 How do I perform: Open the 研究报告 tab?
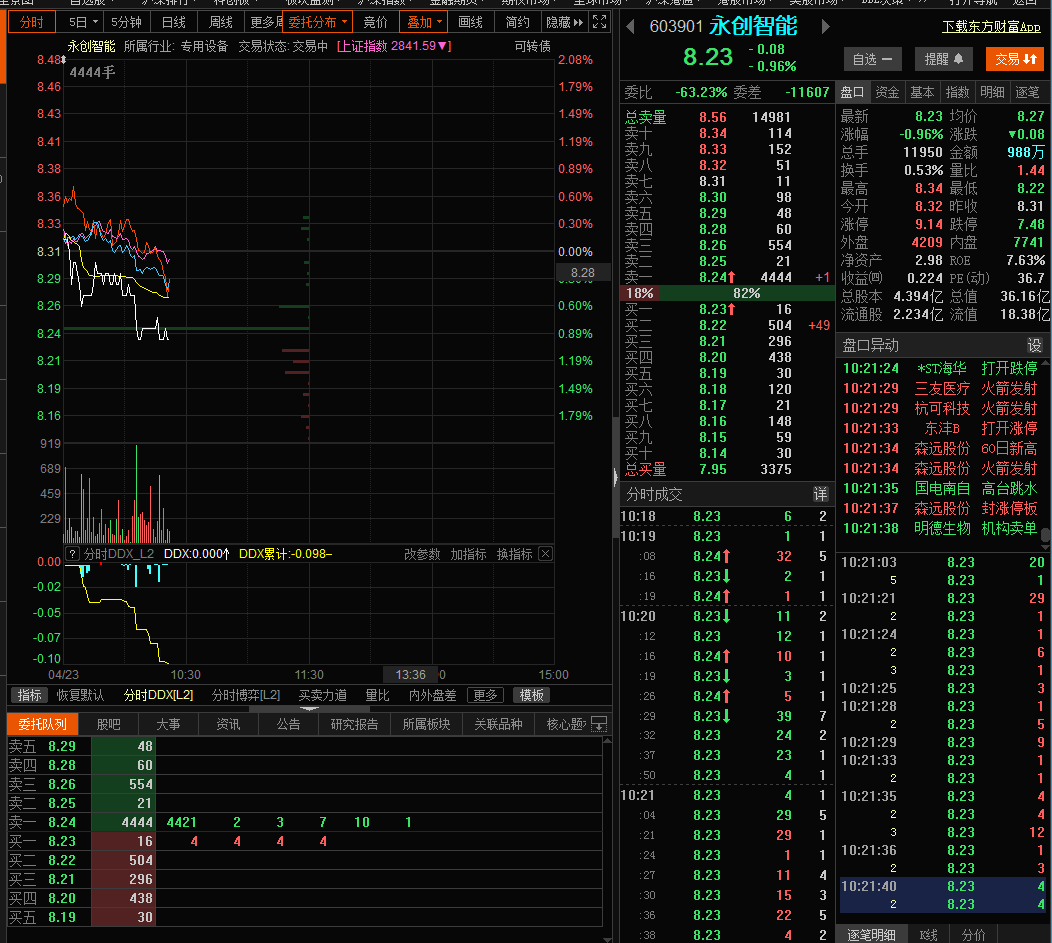pos(354,724)
